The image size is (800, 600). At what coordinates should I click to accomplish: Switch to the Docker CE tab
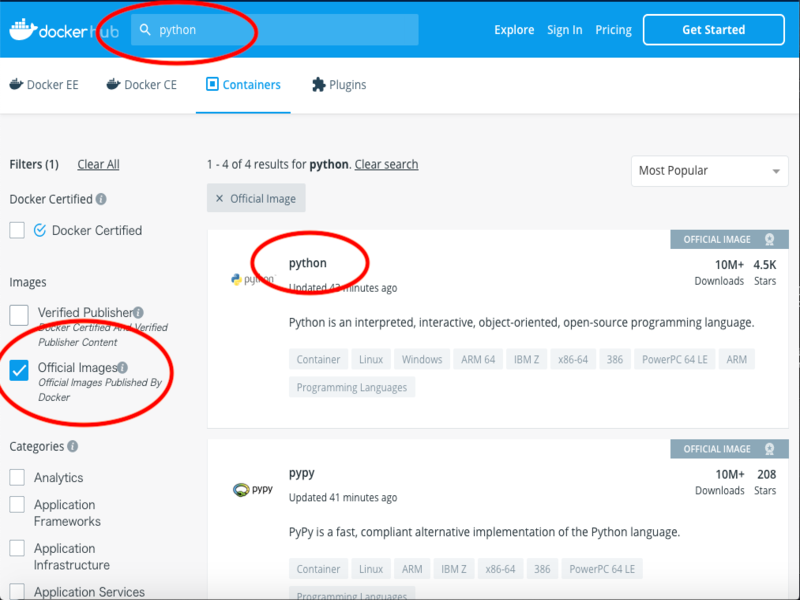[x=141, y=85]
